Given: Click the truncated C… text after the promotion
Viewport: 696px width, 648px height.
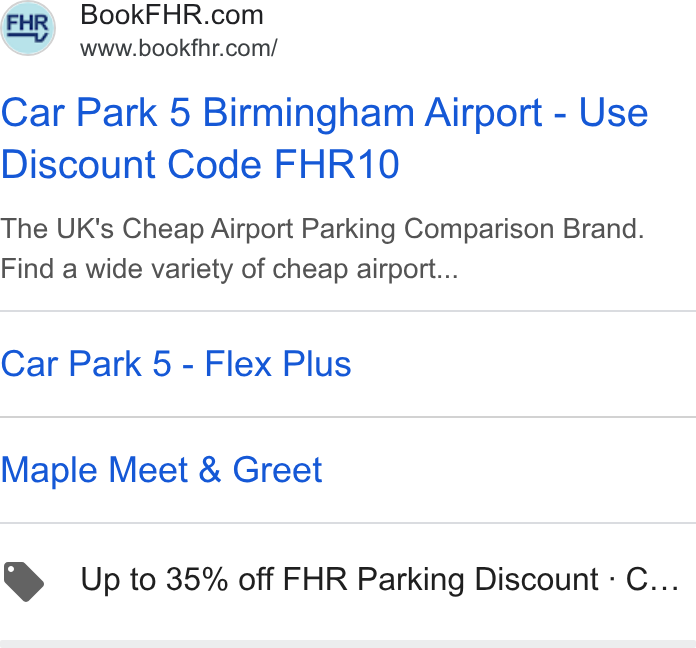Looking at the screenshot, I should [652, 580].
